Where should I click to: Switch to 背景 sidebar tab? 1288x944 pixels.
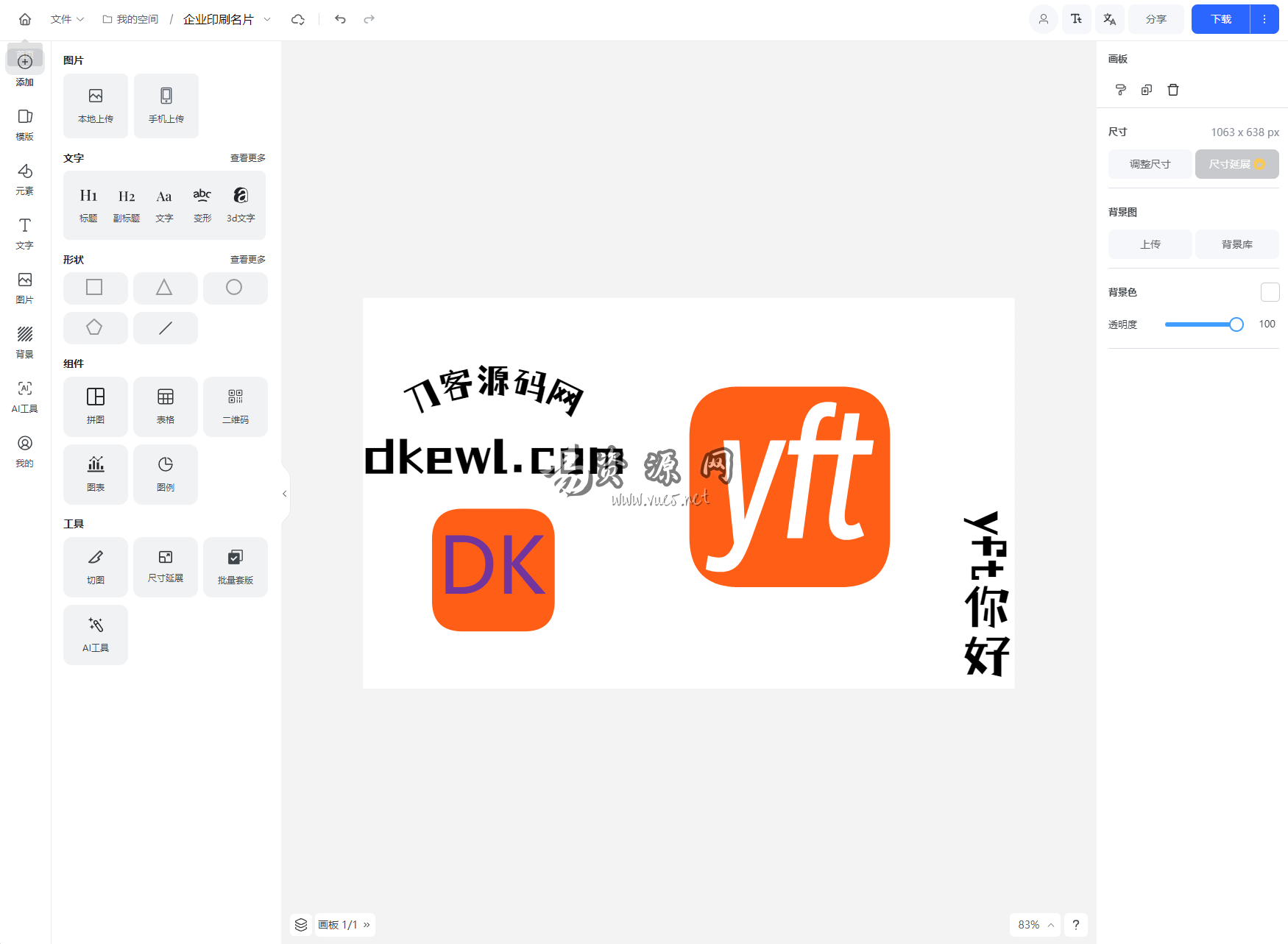point(25,341)
